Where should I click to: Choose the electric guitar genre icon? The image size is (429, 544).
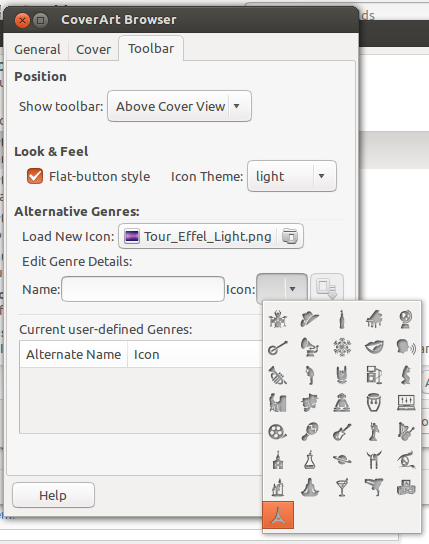pyautogui.click(x=342, y=432)
